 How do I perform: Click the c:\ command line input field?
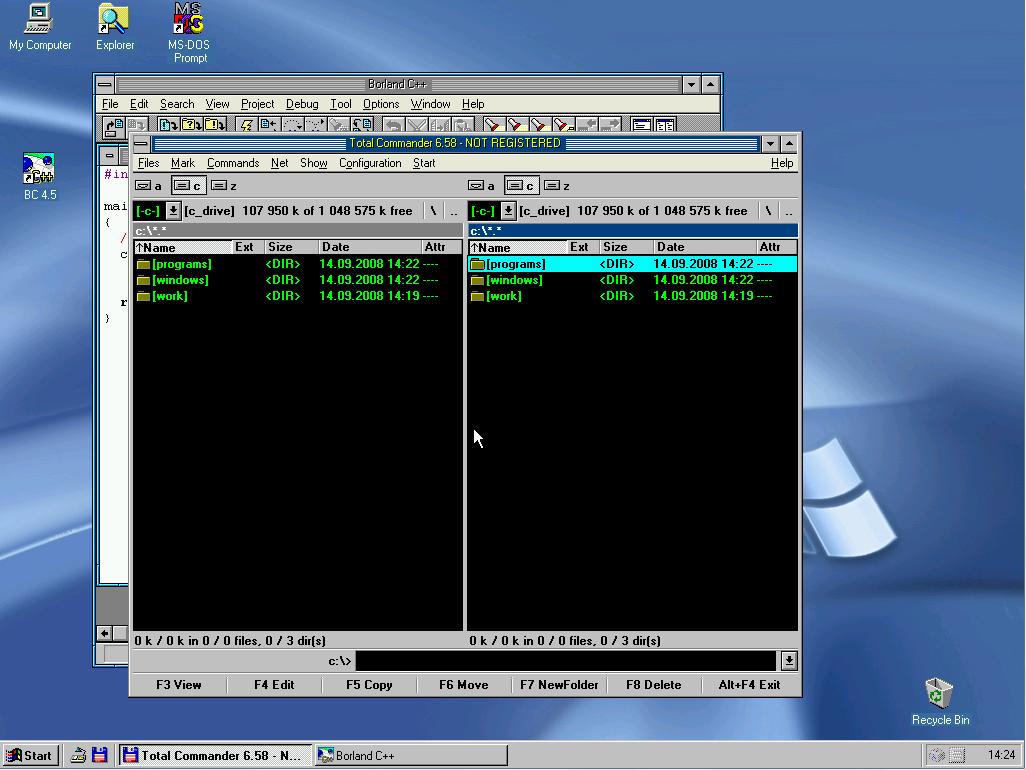tap(566, 661)
